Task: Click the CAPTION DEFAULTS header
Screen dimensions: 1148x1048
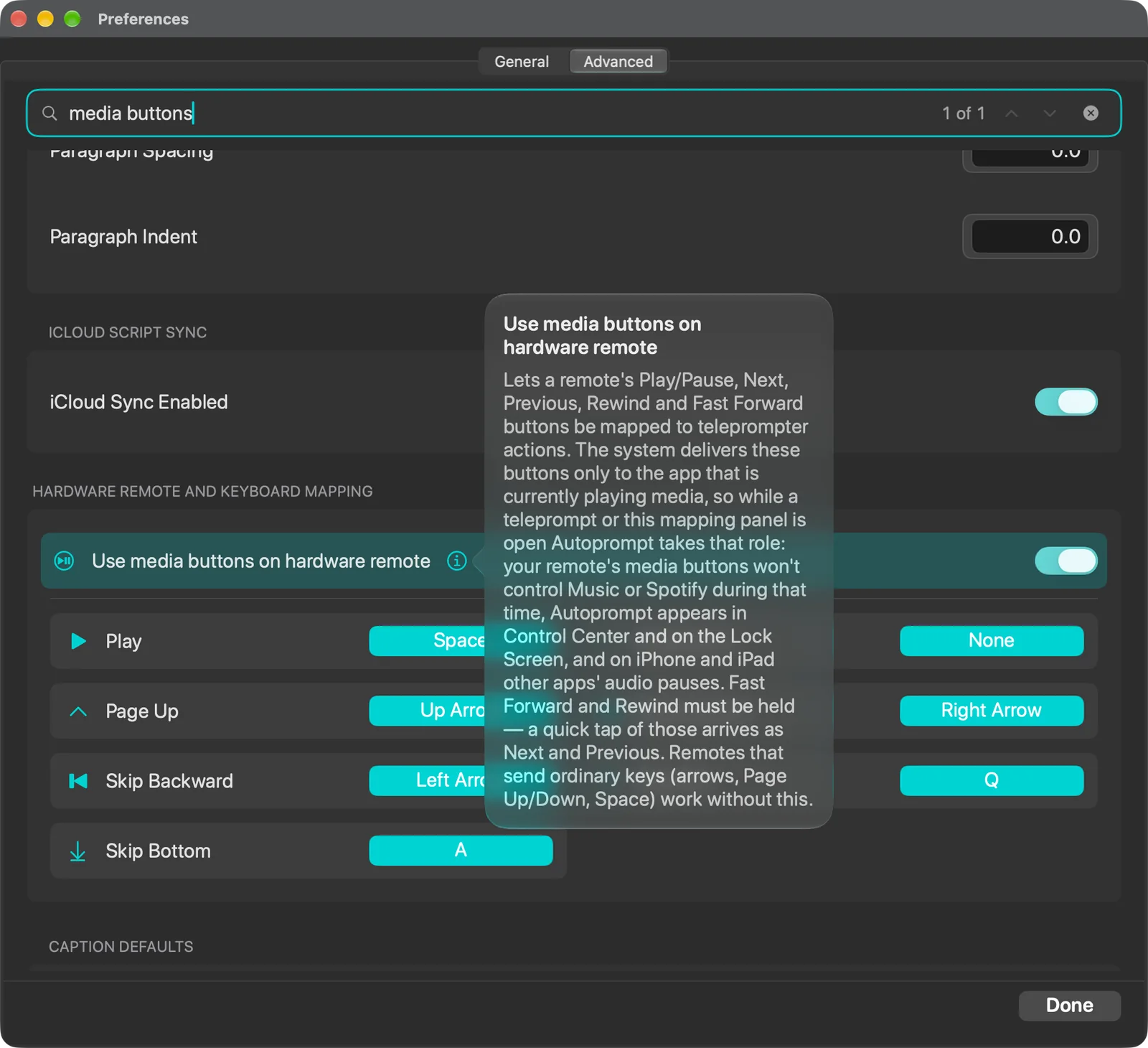Action: (121, 947)
